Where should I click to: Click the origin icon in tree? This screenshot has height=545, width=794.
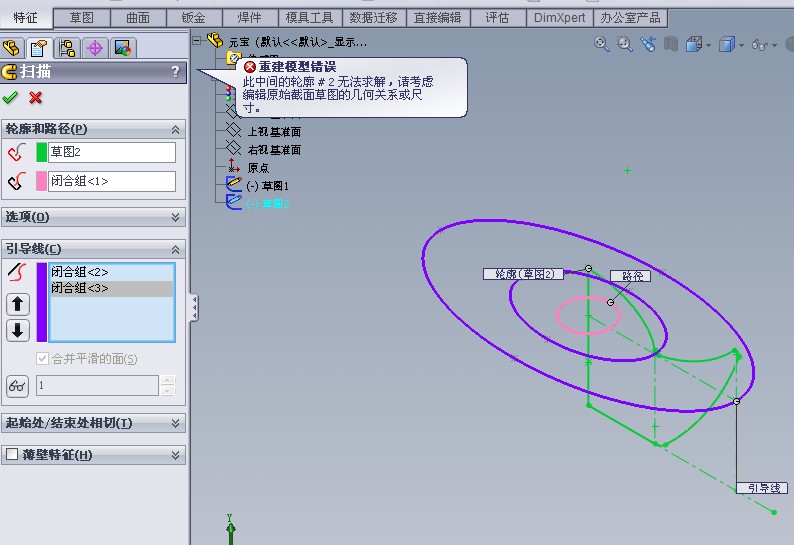pyautogui.click(x=233, y=166)
